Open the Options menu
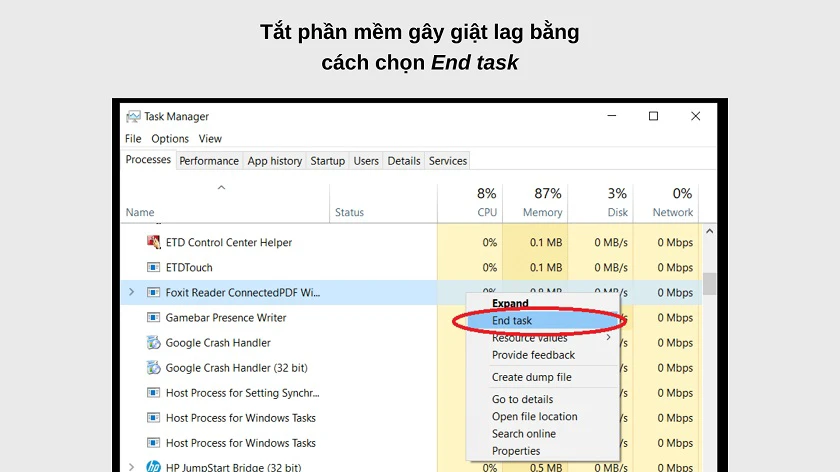This screenshot has width=840, height=472. pyautogui.click(x=170, y=139)
